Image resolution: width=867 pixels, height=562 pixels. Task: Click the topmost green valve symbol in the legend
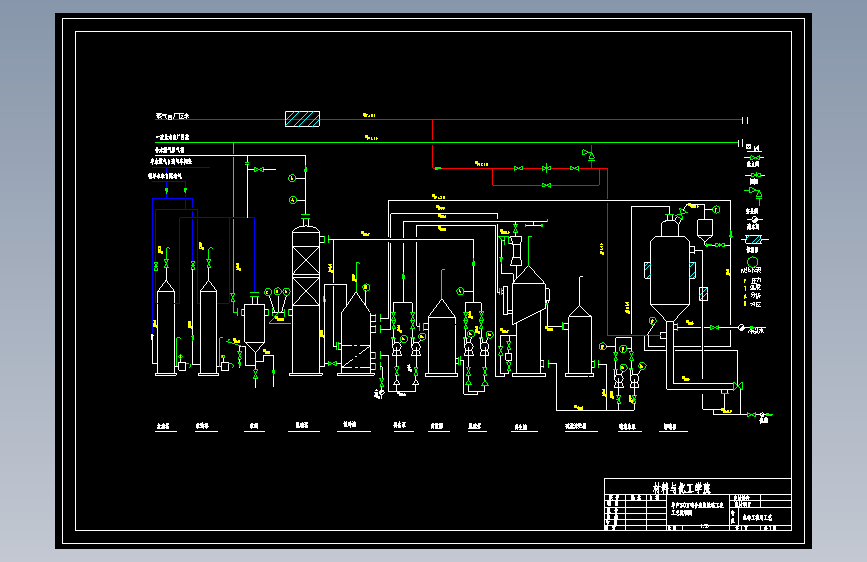(x=754, y=158)
